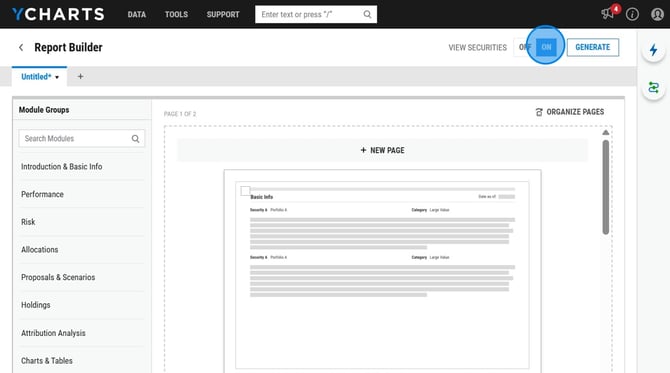670x373 pixels.
Task: Add a new report tab with plus
Action: point(80,76)
